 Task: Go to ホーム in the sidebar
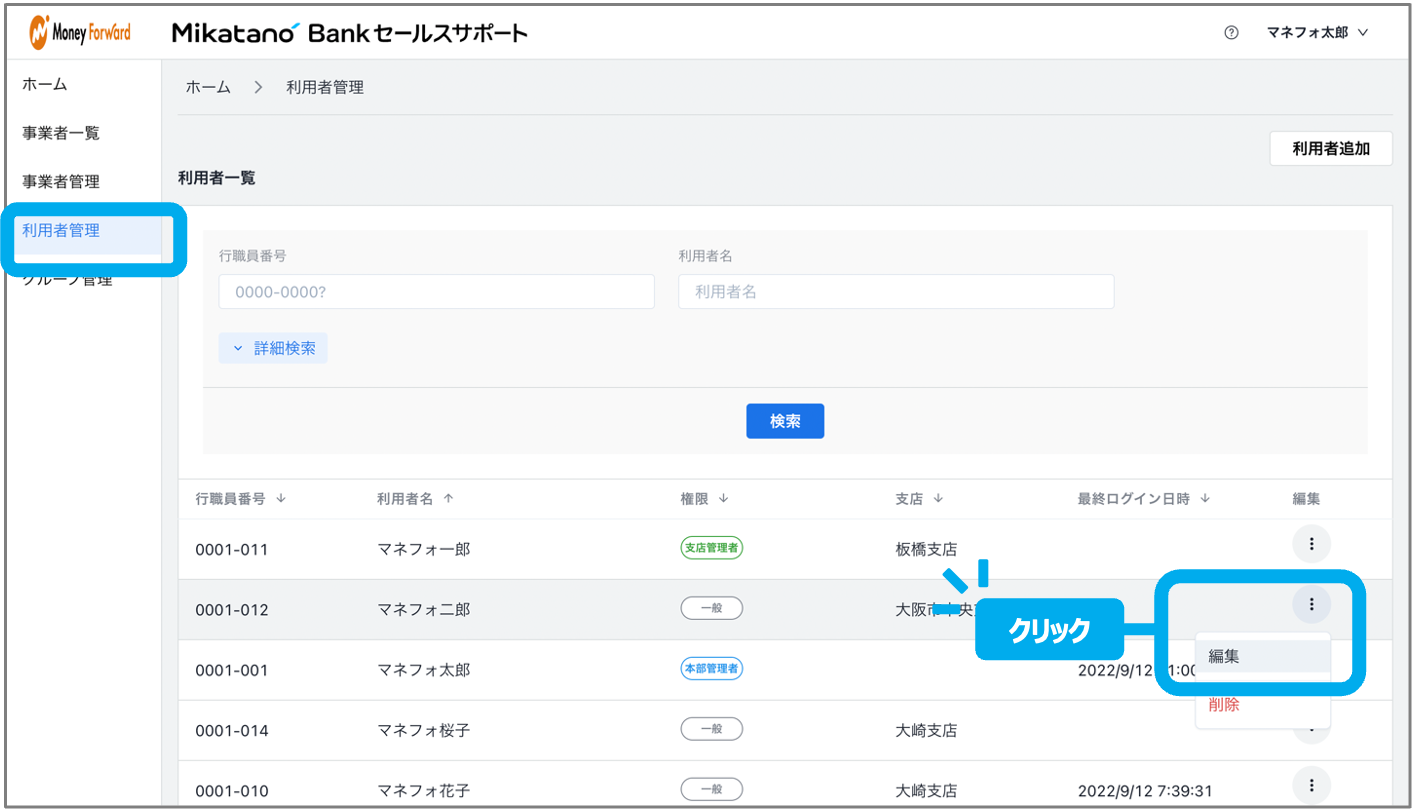[x=45, y=84]
